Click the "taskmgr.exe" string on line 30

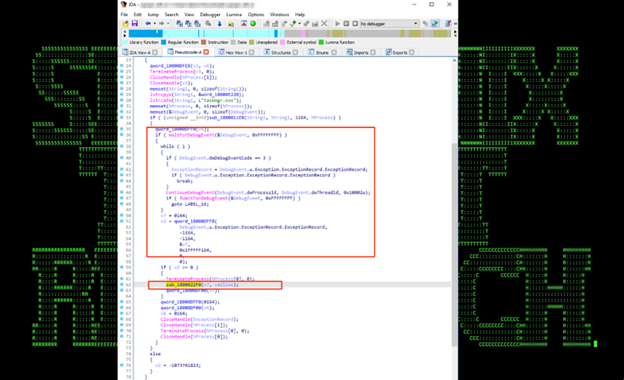[x=219, y=100]
